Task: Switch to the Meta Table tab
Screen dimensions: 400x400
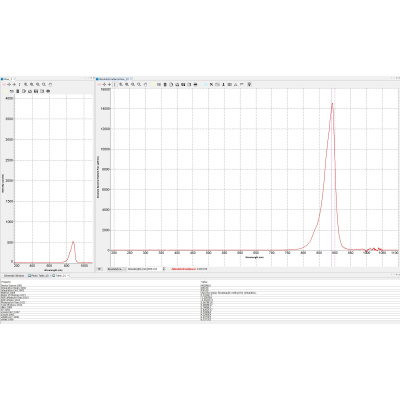Action: pos(39,276)
